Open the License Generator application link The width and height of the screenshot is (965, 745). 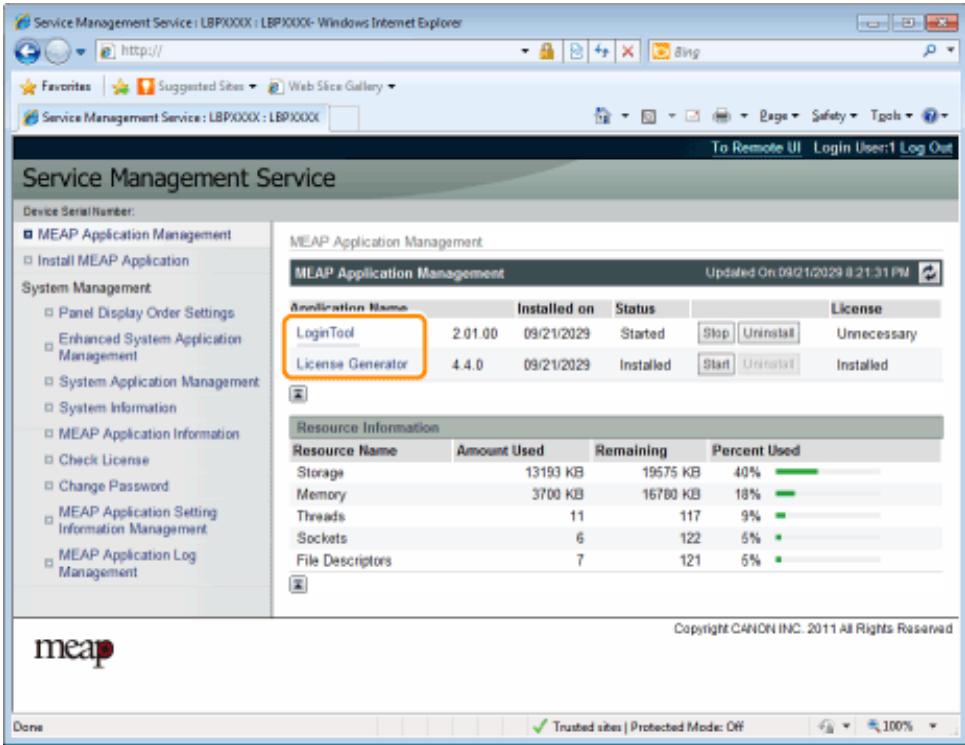351,364
